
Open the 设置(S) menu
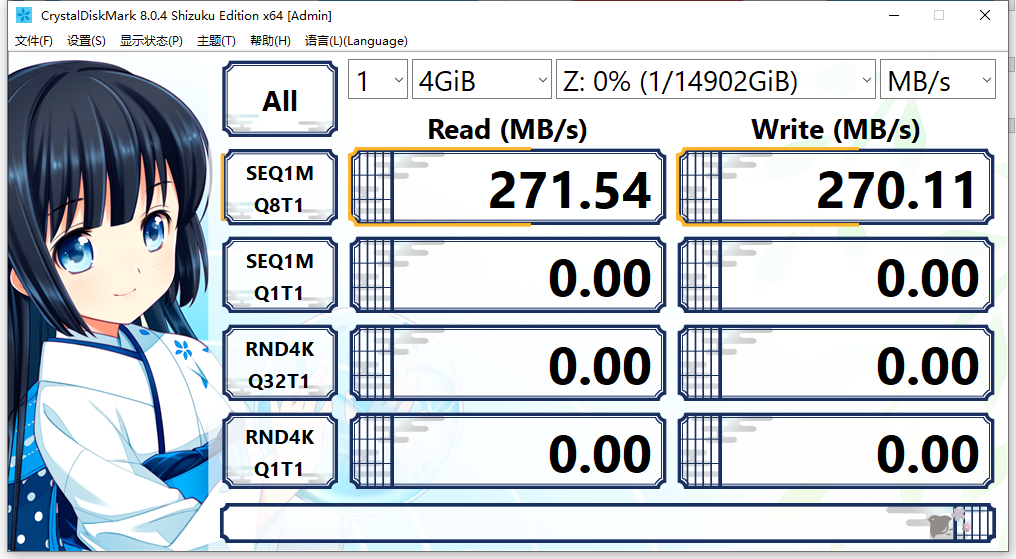[x=86, y=41]
